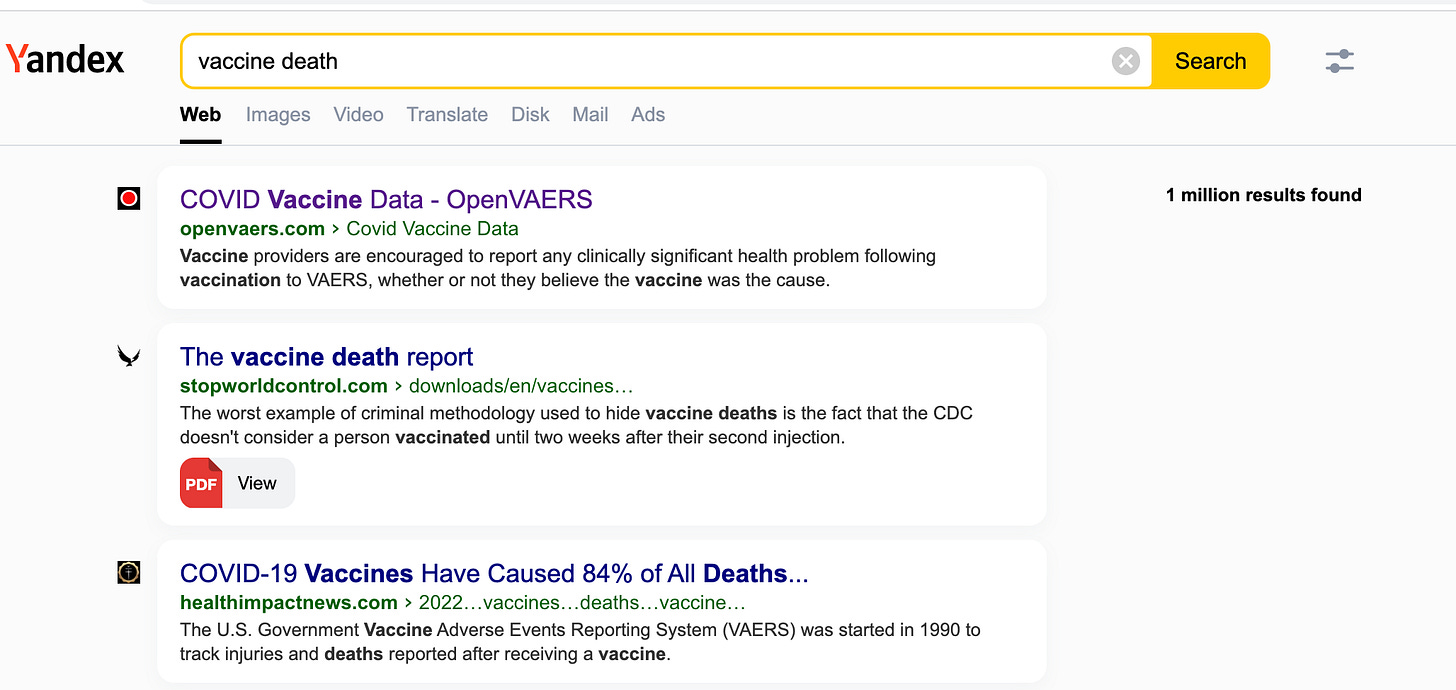Click the 'worst example of criminal methodology' snippet
Image resolution: width=1456 pixels, height=690 pixels.
[576, 425]
